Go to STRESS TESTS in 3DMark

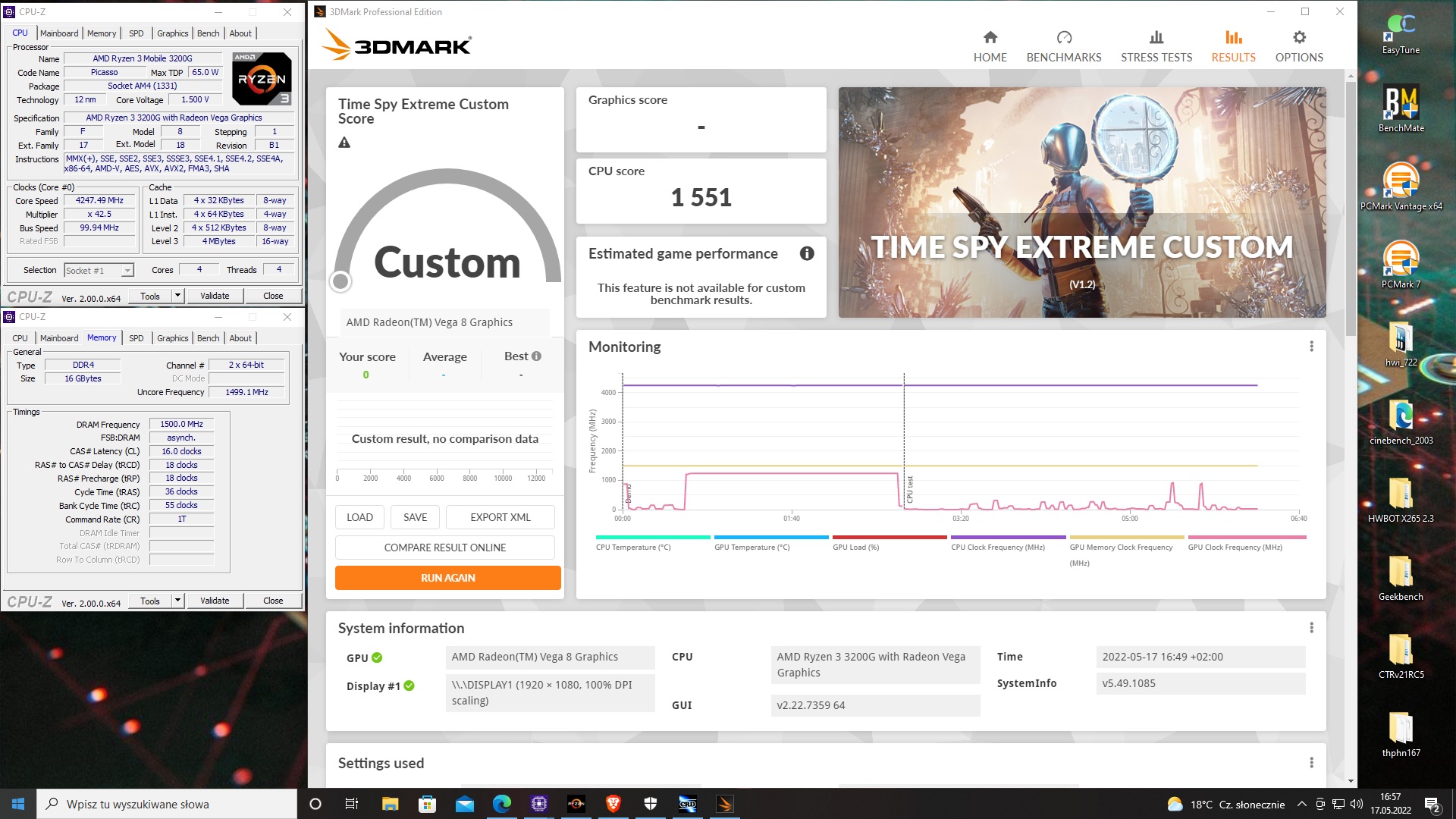[1156, 47]
